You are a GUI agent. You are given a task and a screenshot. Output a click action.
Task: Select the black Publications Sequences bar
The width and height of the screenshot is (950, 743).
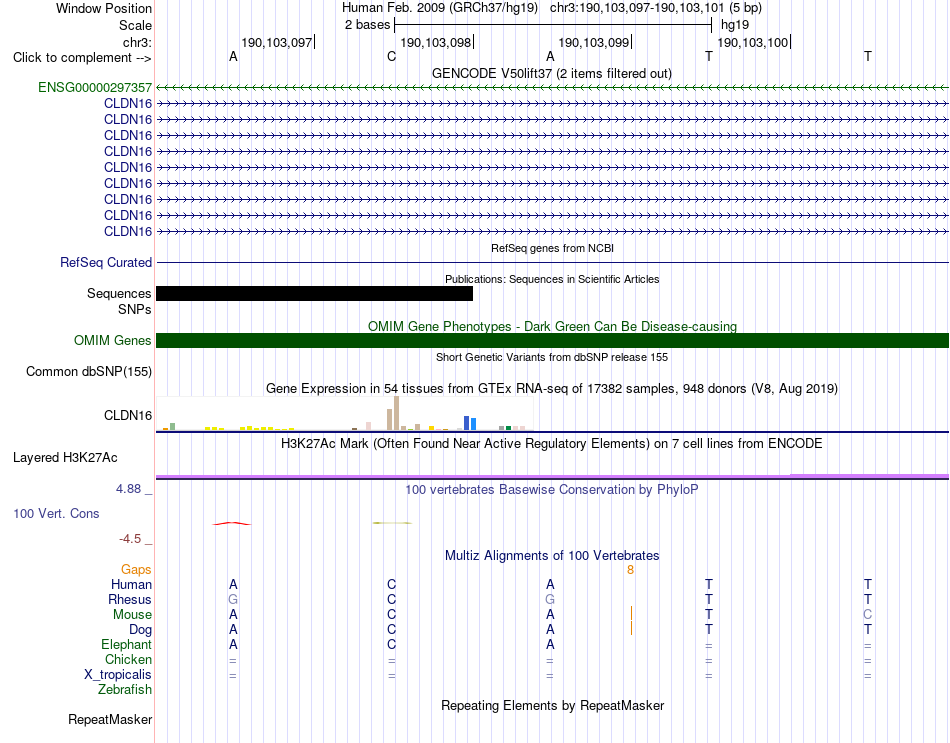point(314,293)
